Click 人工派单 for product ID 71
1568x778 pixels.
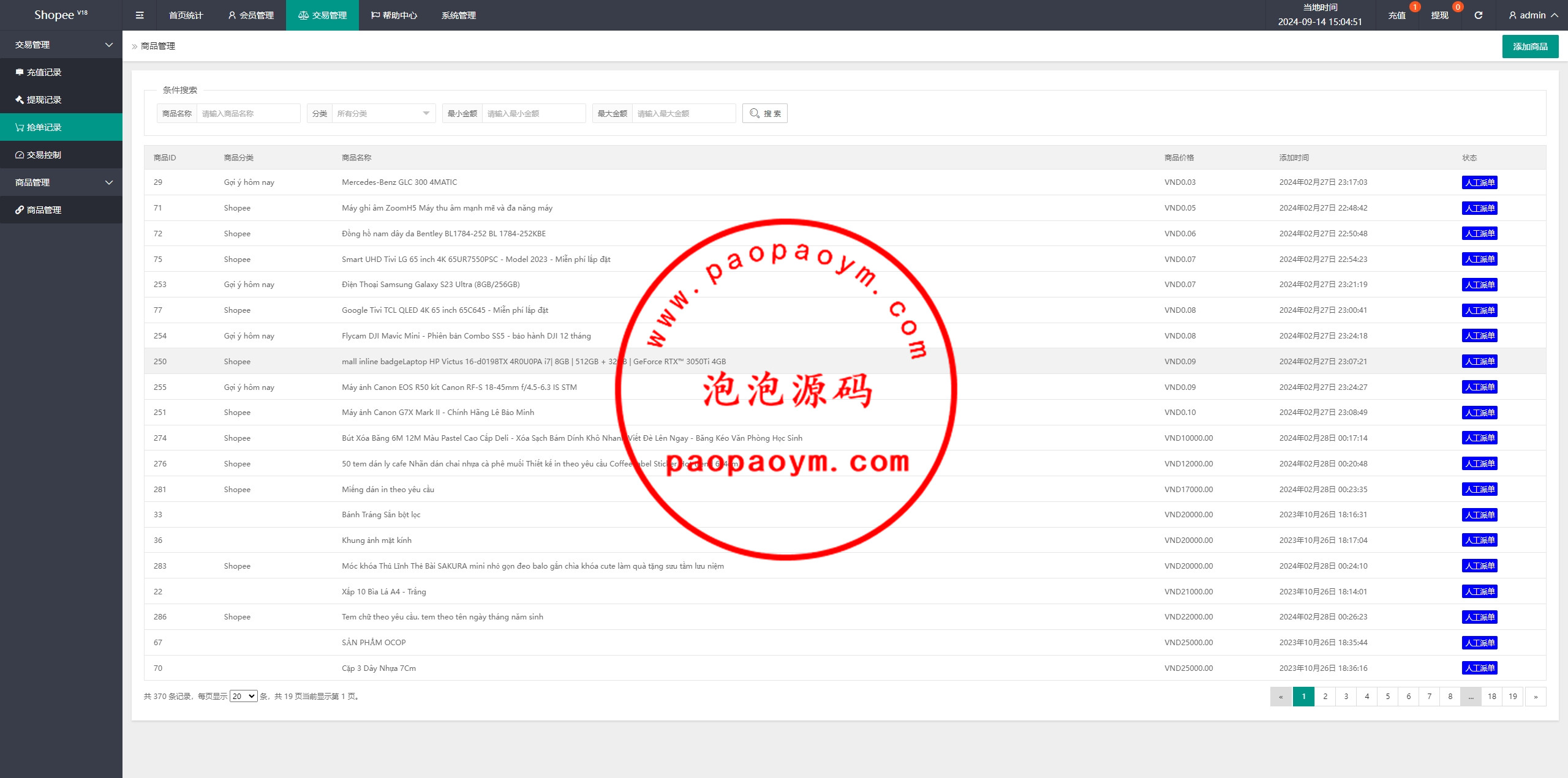click(x=1479, y=208)
